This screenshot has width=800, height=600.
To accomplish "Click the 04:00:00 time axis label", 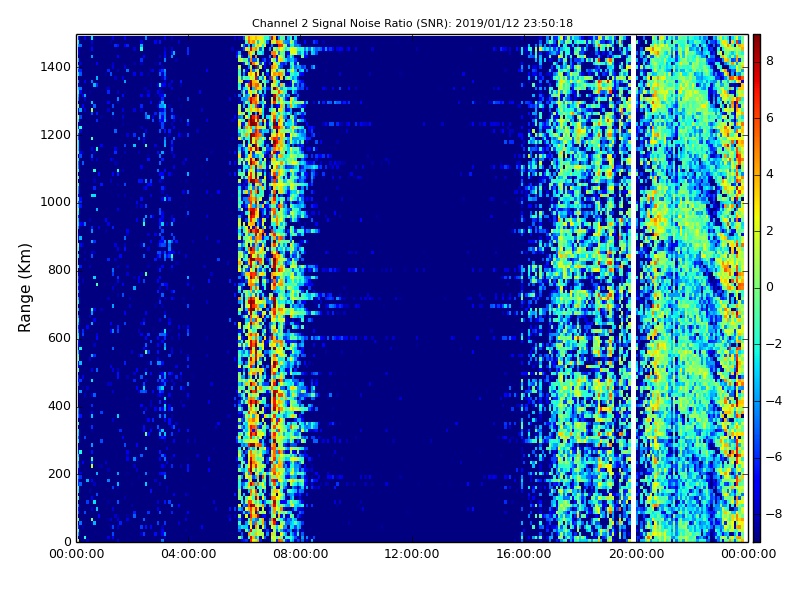I will [188, 554].
